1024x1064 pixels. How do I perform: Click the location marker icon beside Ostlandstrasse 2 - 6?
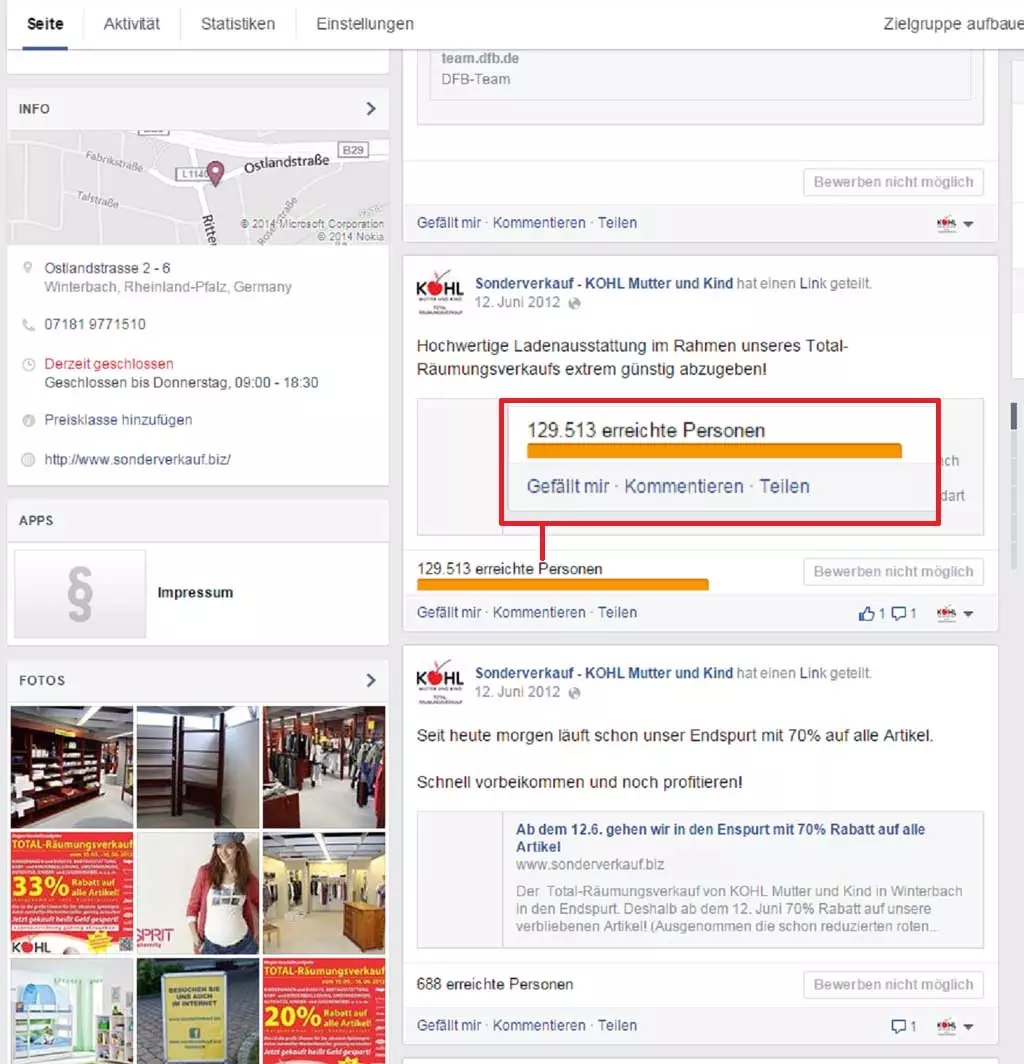(x=28, y=268)
